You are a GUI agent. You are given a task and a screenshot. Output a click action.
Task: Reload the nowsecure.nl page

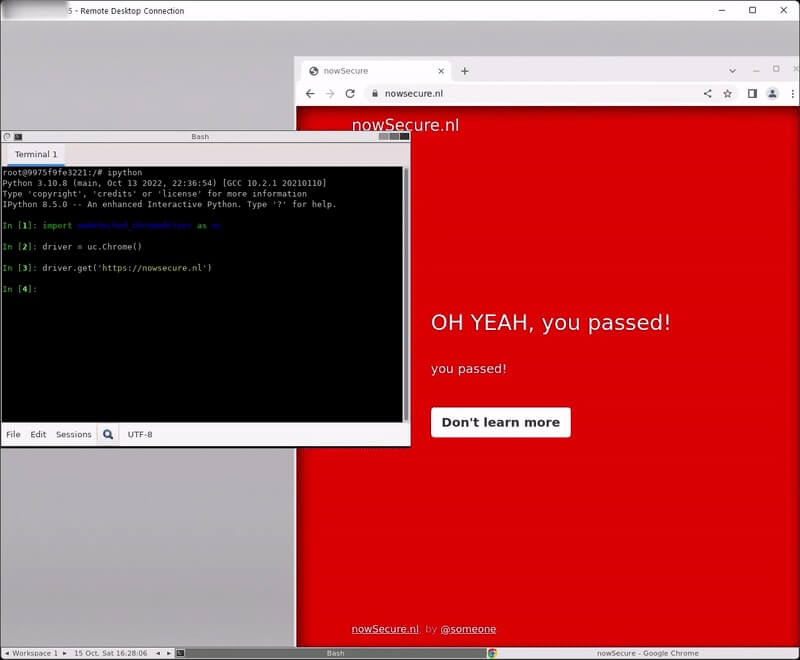coord(350,93)
